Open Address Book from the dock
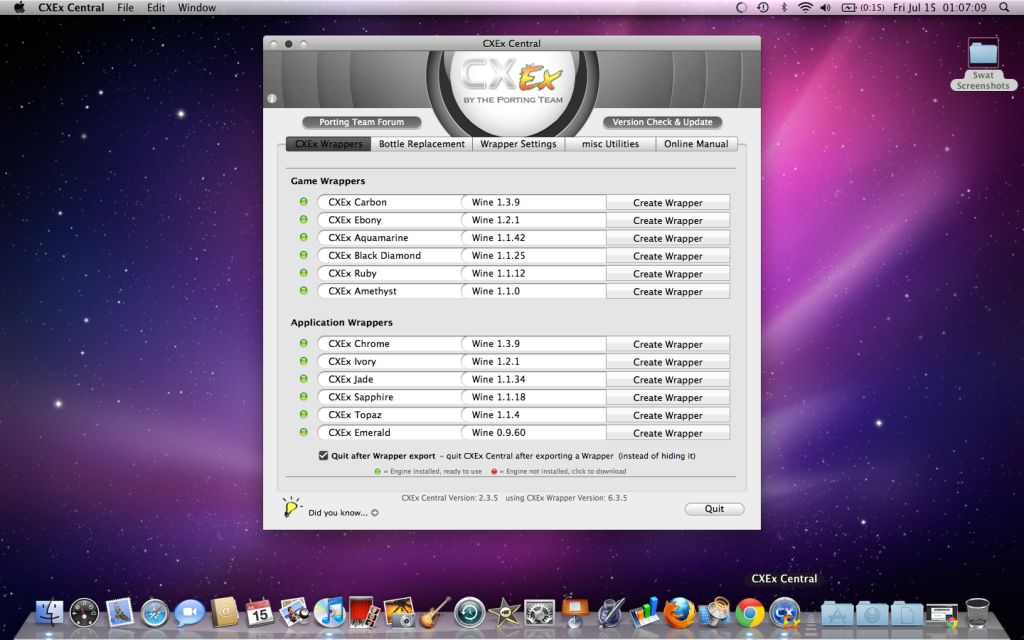 (225, 613)
